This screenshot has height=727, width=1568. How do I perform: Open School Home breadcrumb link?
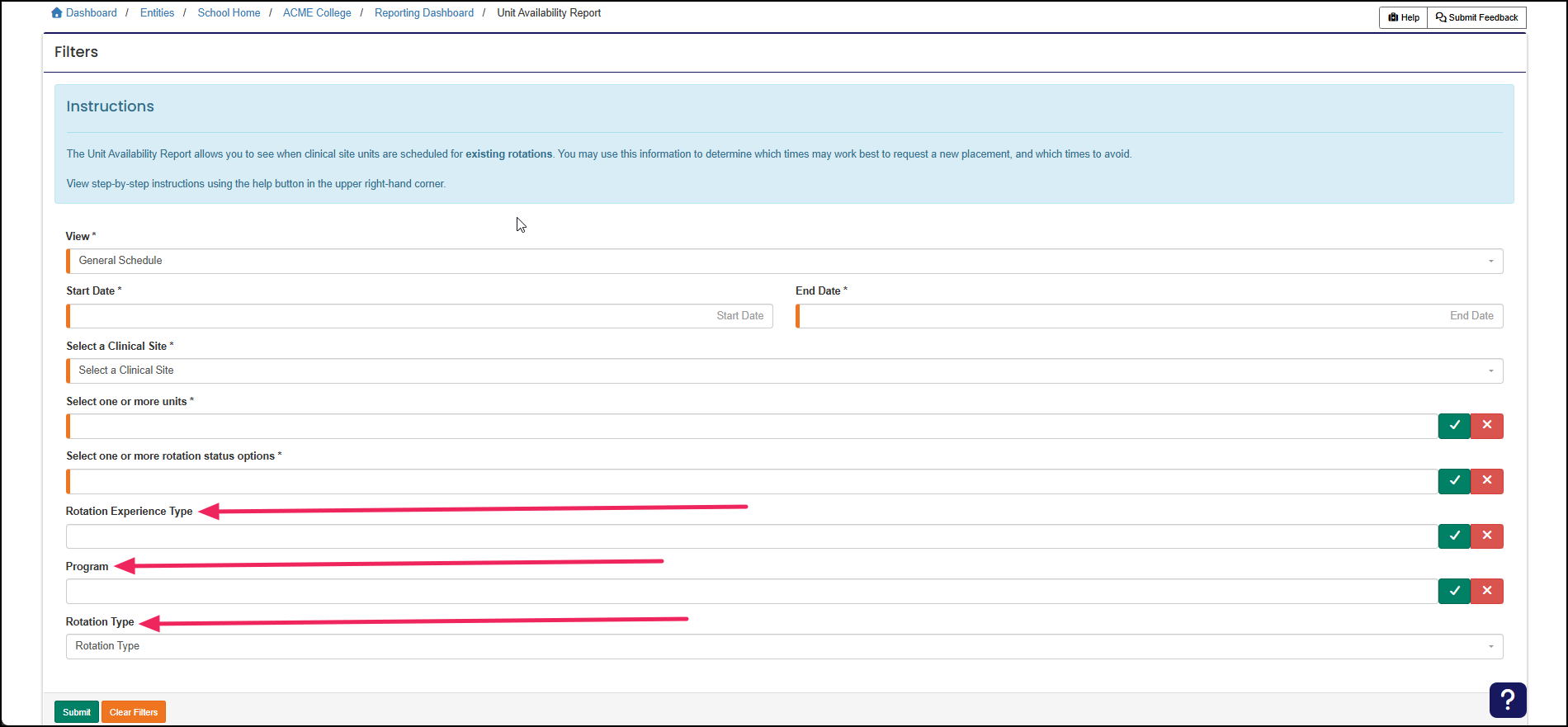click(x=229, y=13)
